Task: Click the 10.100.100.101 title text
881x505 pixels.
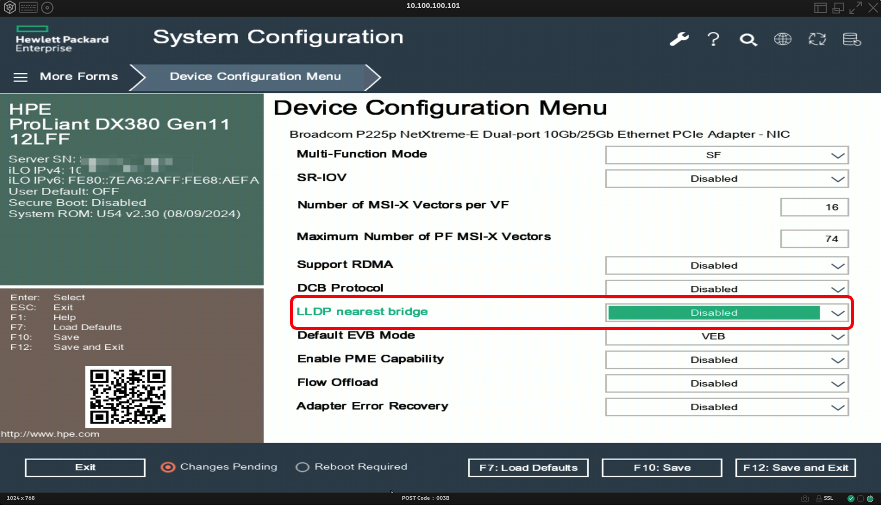Action: (x=433, y=6)
